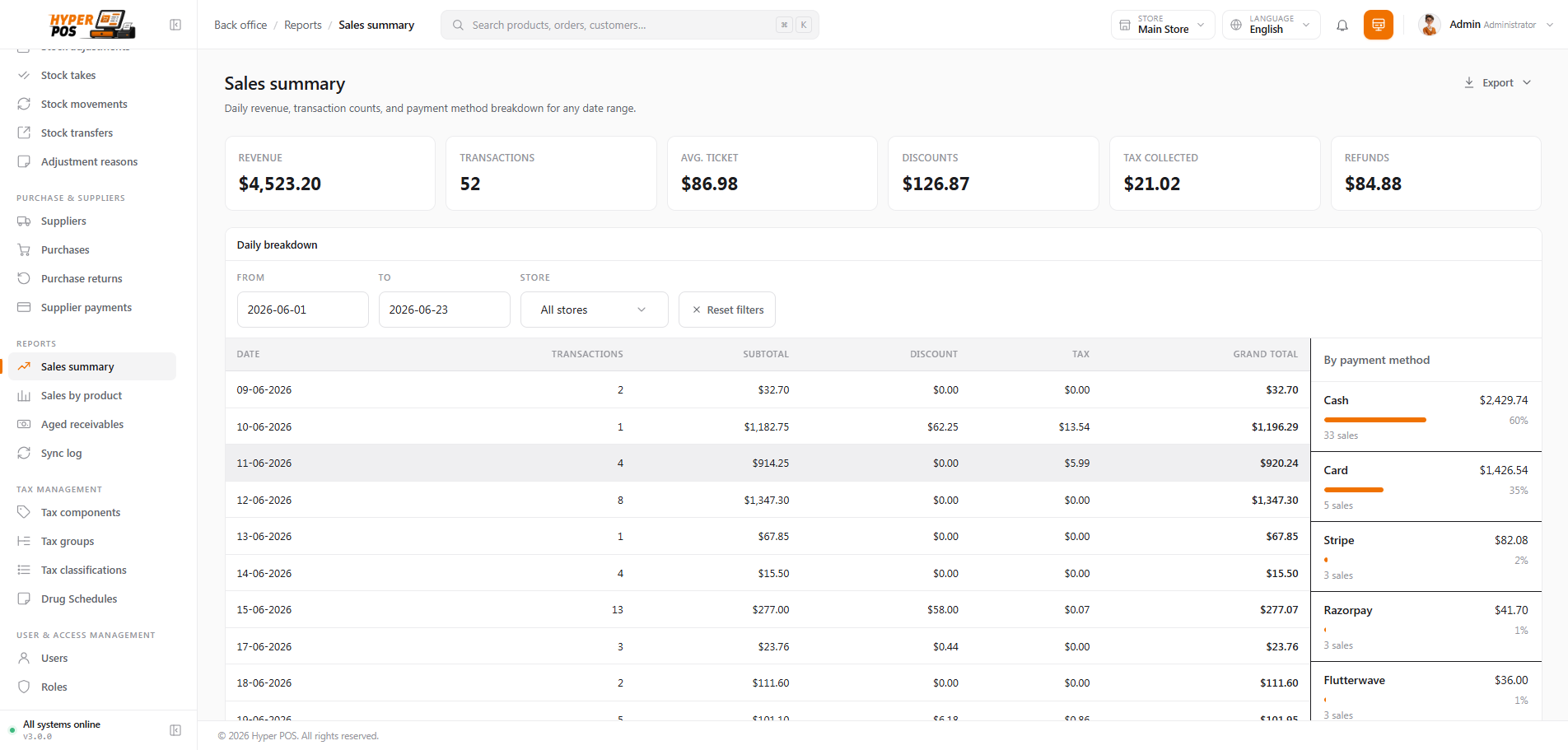Click the Aged receivables icon
Viewport: 1568px width, 750px height.
(x=24, y=424)
